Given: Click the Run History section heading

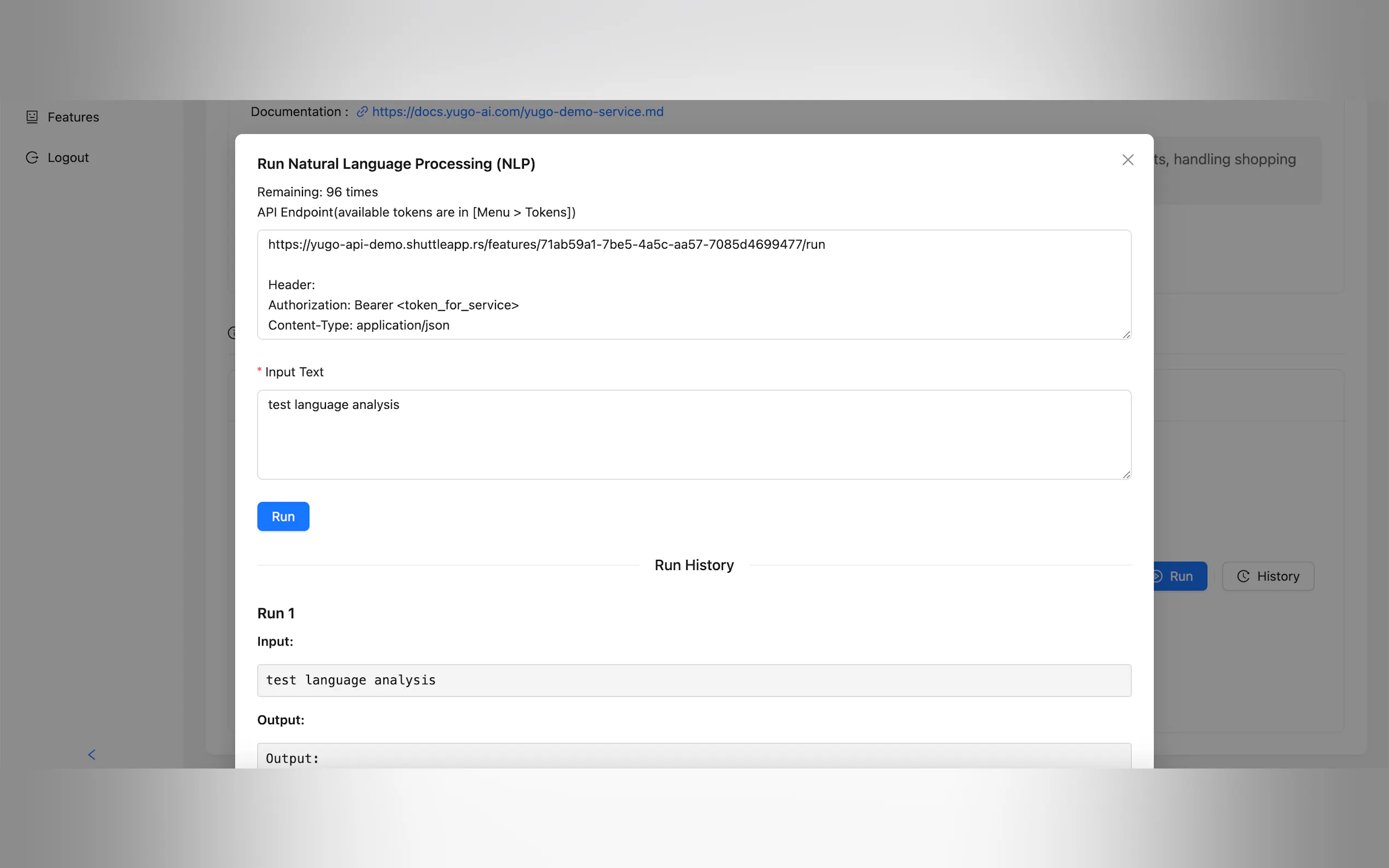Looking at the screenshot, I should coord(693,566).
